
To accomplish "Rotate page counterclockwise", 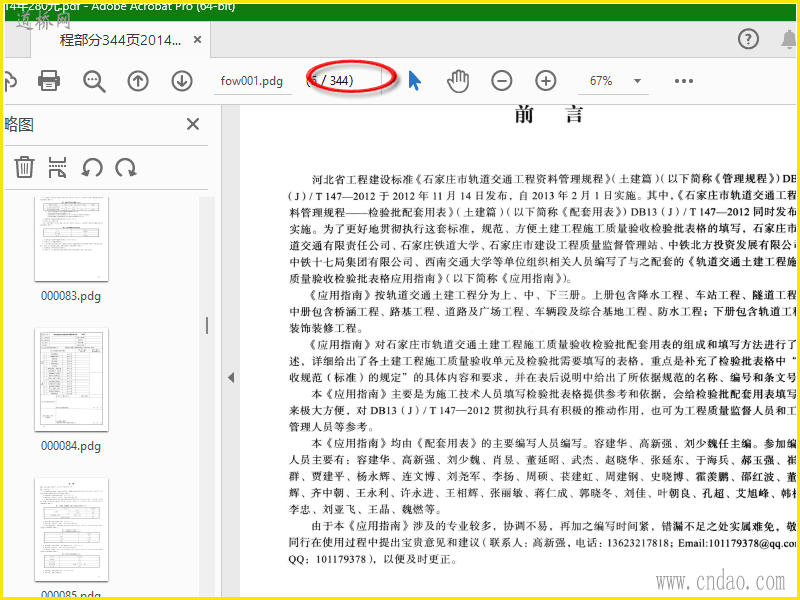I will (92, 167).
